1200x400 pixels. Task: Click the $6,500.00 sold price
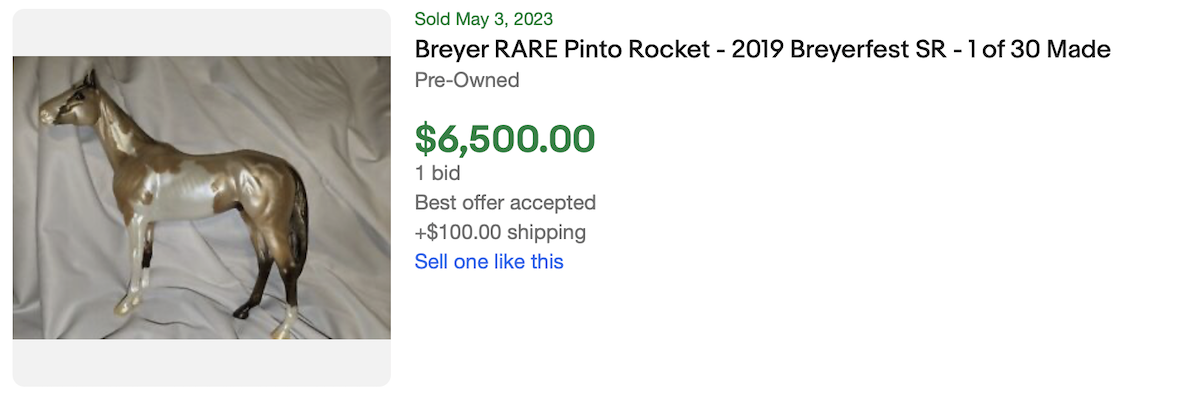tap(505, 139)
